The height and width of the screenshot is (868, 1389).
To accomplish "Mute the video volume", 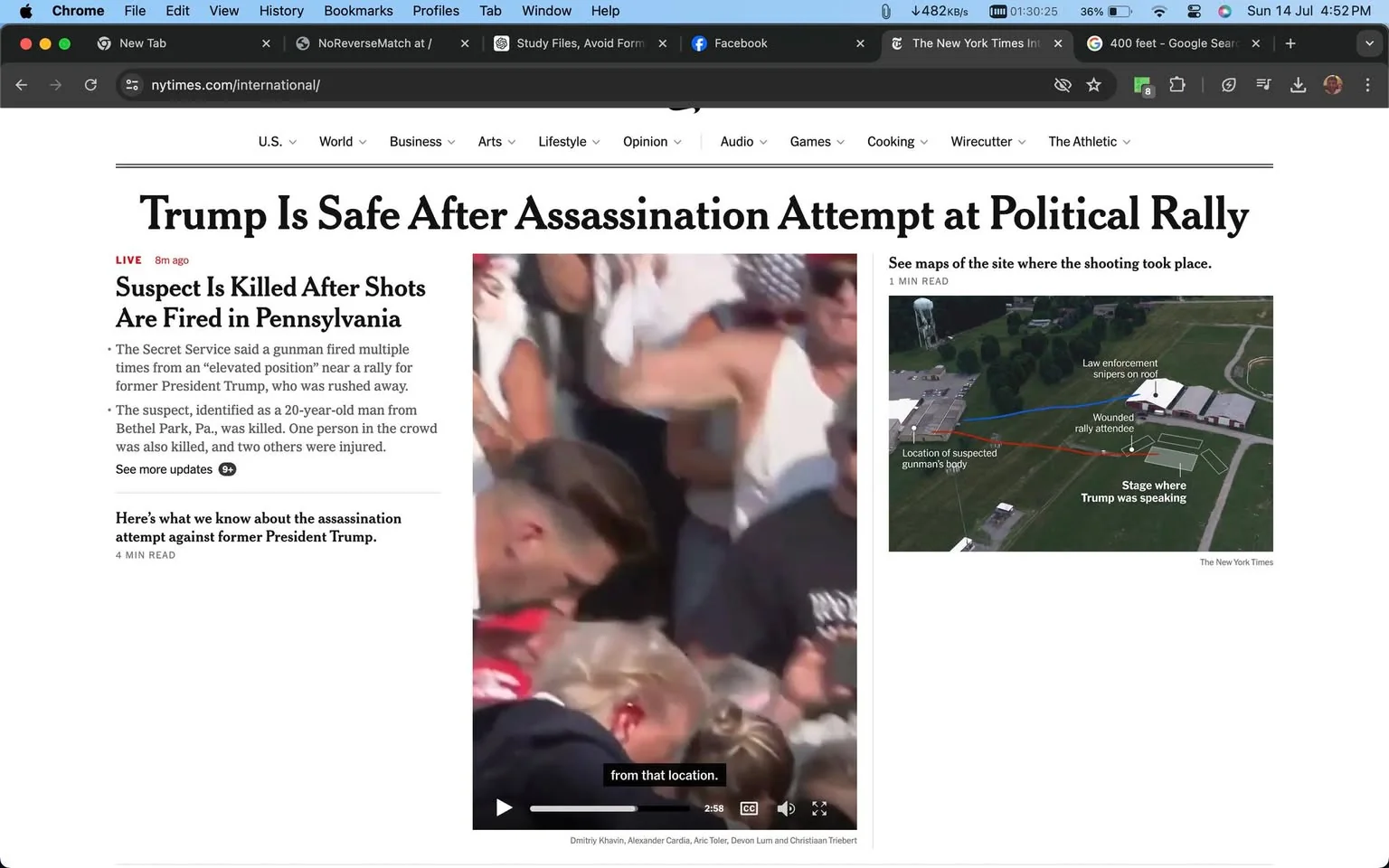I will pos(786,808).
